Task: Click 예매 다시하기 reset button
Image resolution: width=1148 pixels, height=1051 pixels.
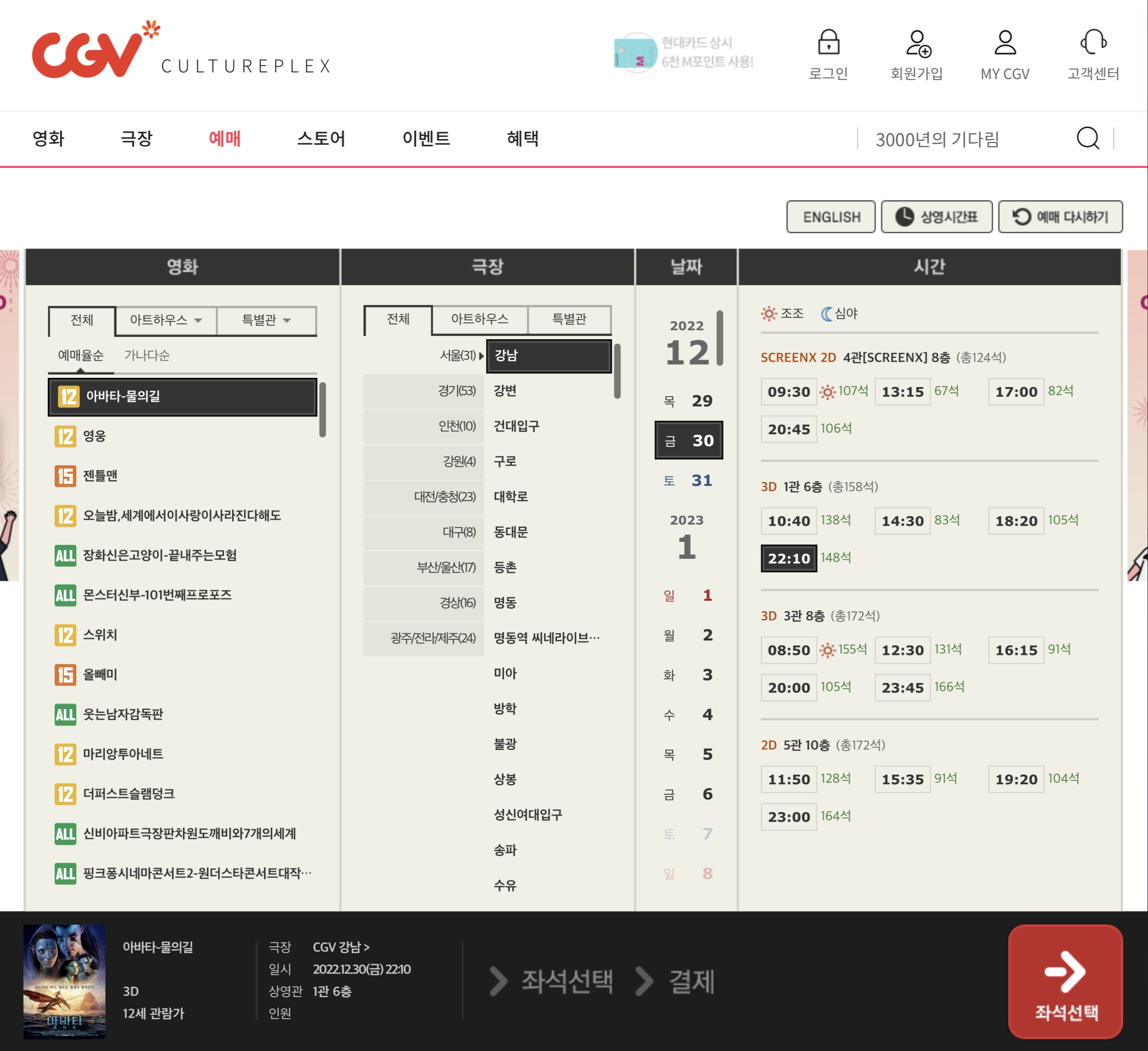Action: point(1060,217)
